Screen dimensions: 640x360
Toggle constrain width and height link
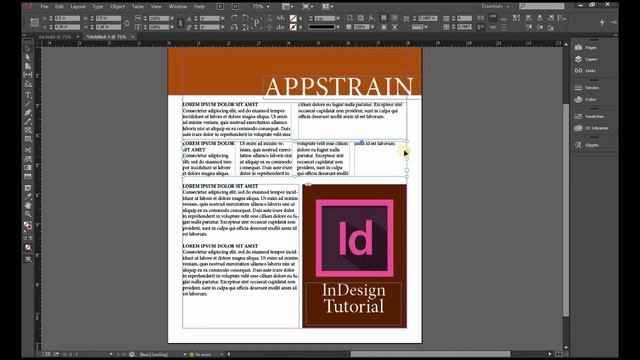click(x=127, y=23)
